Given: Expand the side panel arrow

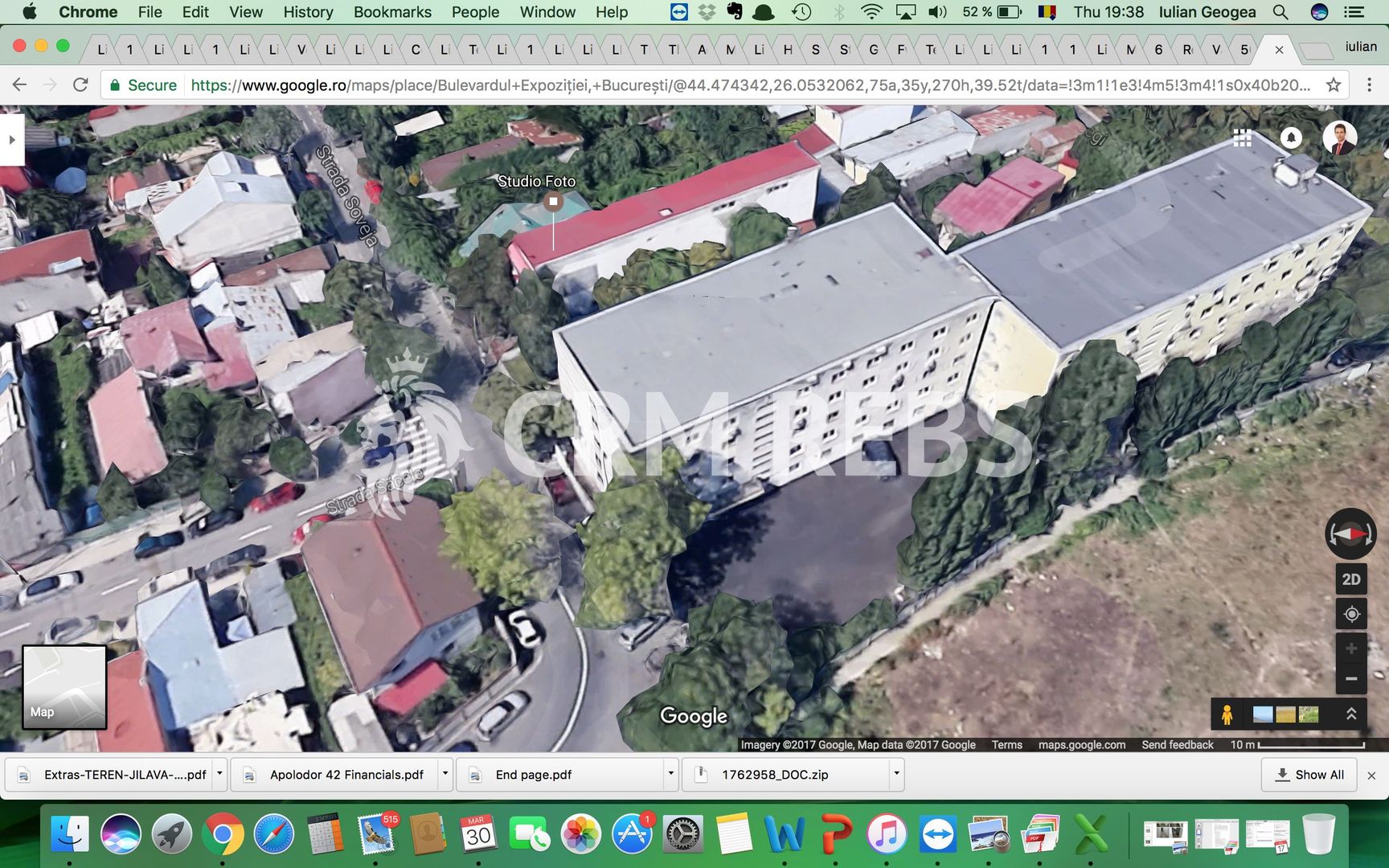Looking at the screenshot, I should pyautogui.click(x=12, y=140).
